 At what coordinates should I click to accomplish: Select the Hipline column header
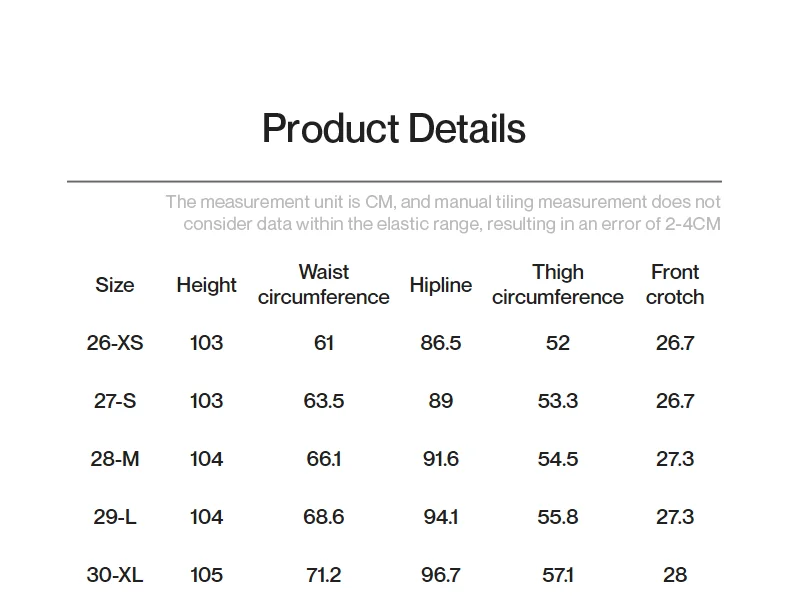click(x=440, y=285)
